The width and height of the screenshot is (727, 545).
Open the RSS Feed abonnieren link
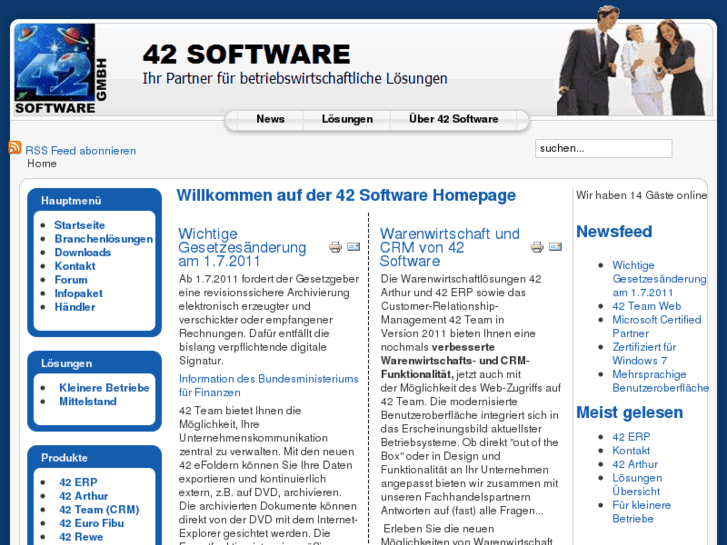(81, 151)
